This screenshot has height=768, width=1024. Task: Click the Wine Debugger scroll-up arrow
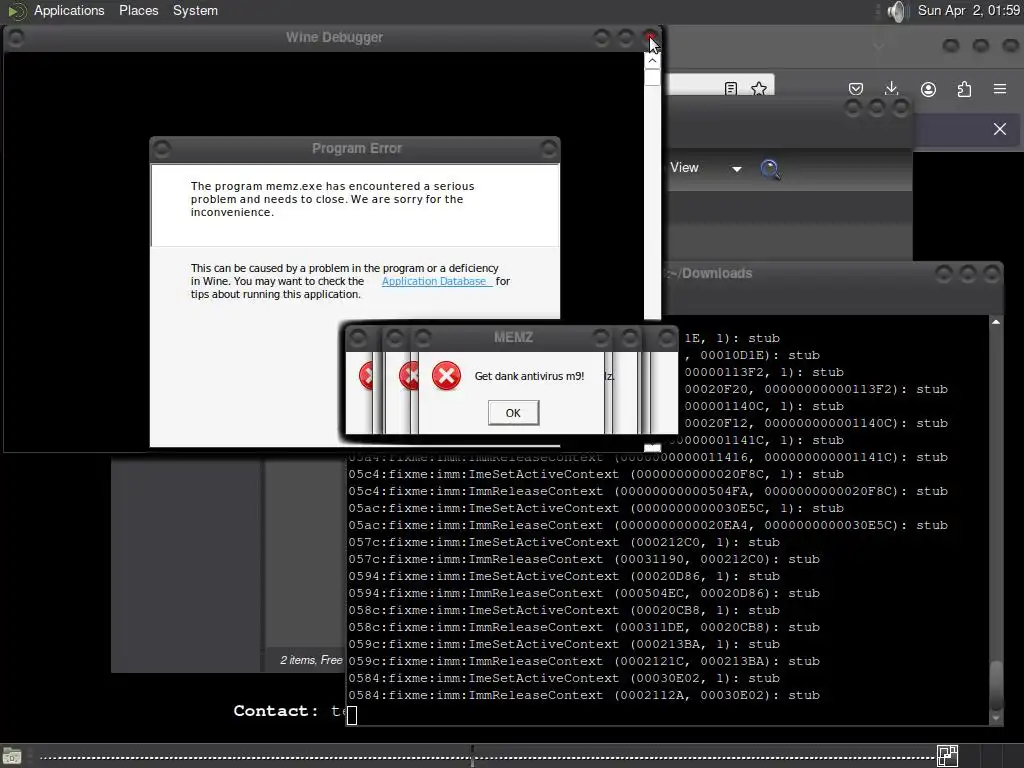[x=652, y=61]
